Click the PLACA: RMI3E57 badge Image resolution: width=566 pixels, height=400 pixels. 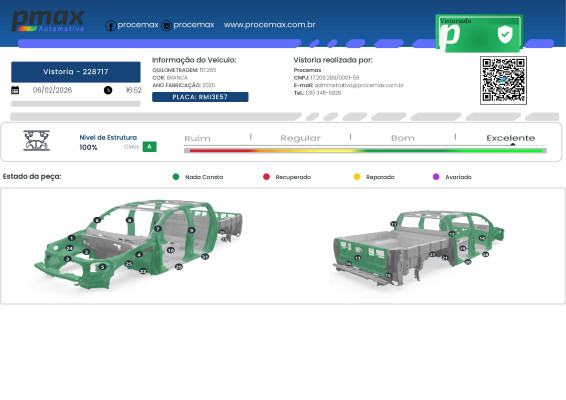[200, 97]
